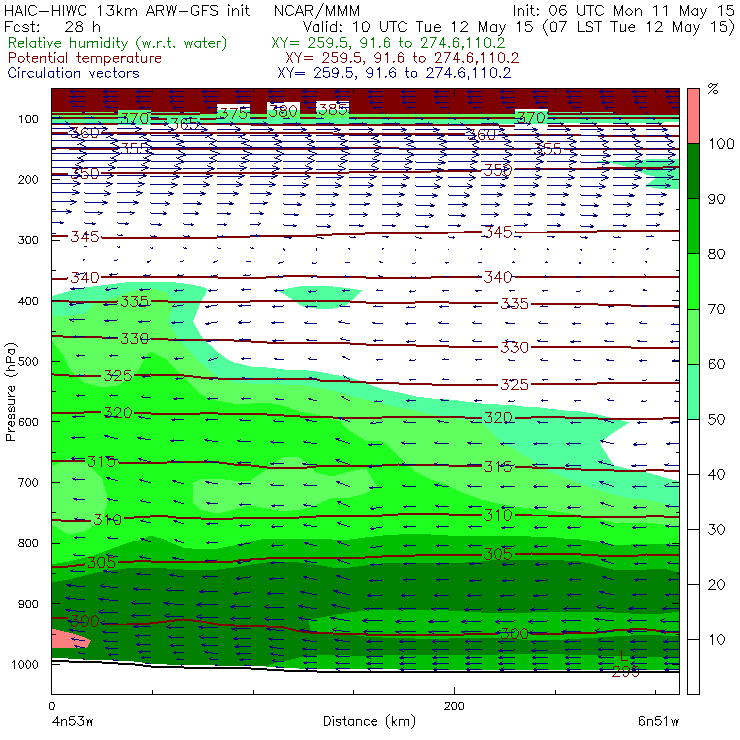Click the 'Valid: 10 UTC Tue 12 May 15' text
740x740 pixels.
[418, 26]
